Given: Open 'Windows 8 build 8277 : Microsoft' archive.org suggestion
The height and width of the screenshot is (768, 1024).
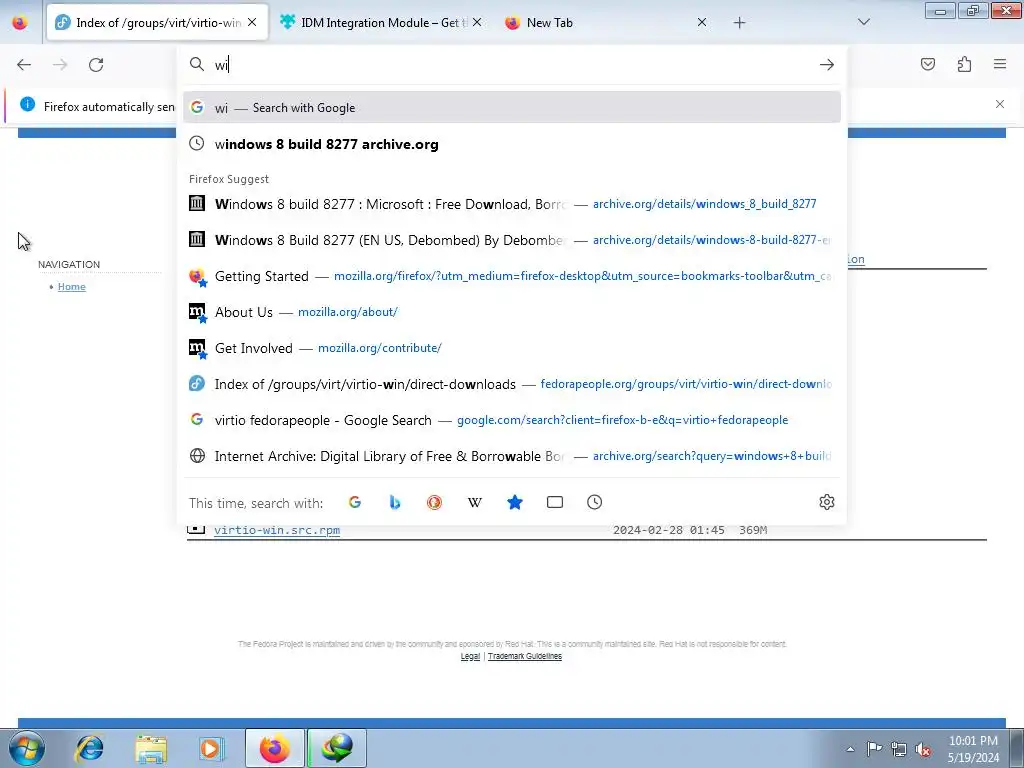Looking at the screenshot, I should point(512,204).
